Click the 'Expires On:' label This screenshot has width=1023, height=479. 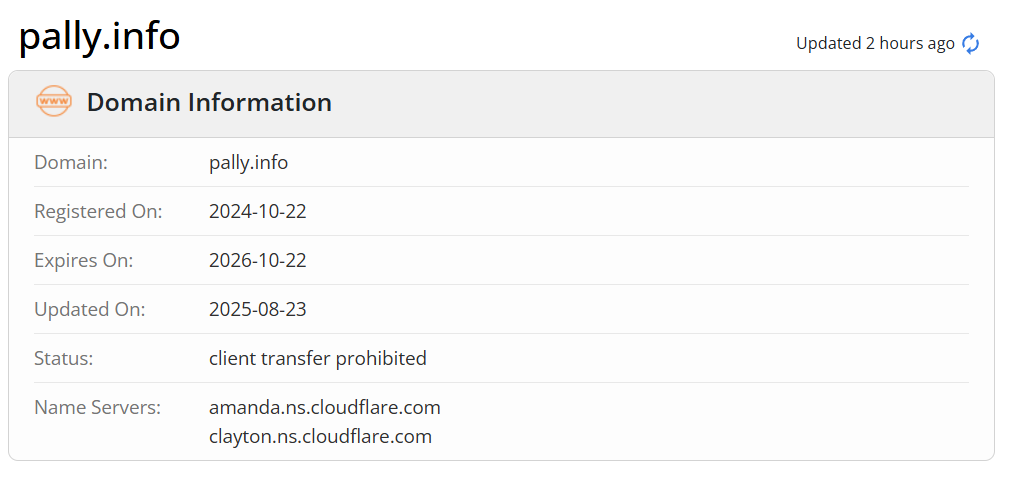coord(84,260)
